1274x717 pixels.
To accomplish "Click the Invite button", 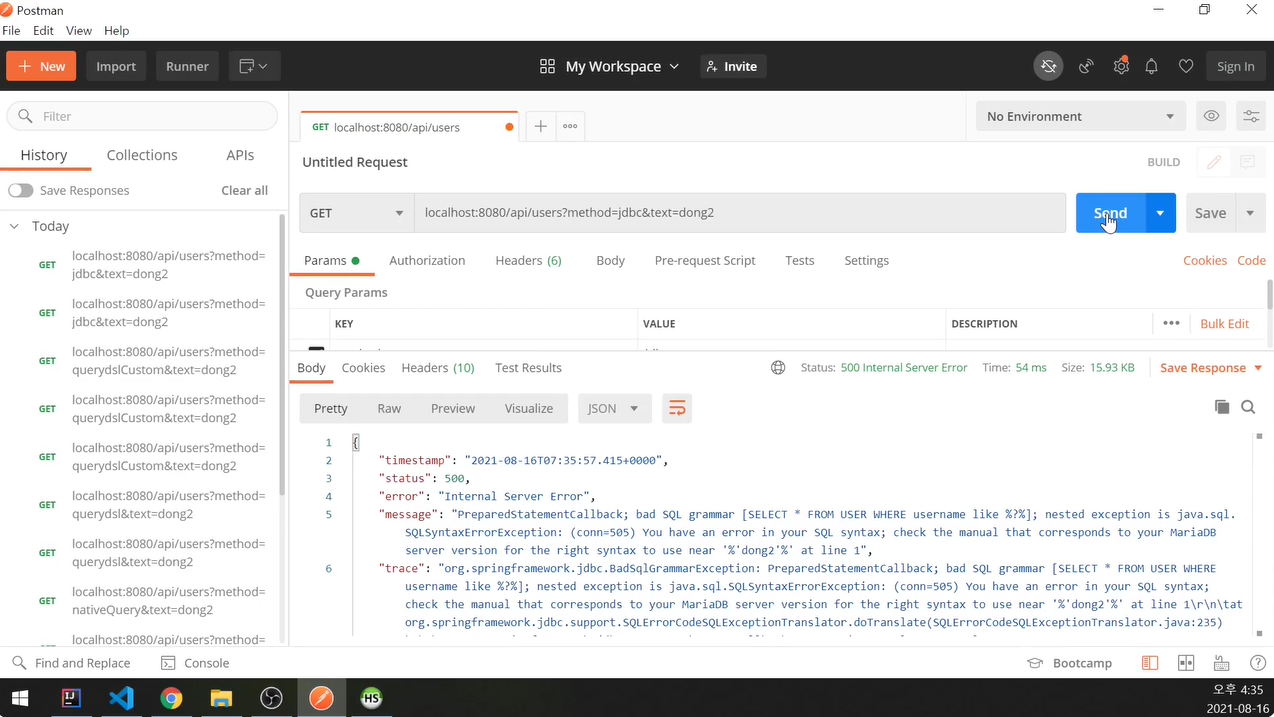I will point(732,66).
